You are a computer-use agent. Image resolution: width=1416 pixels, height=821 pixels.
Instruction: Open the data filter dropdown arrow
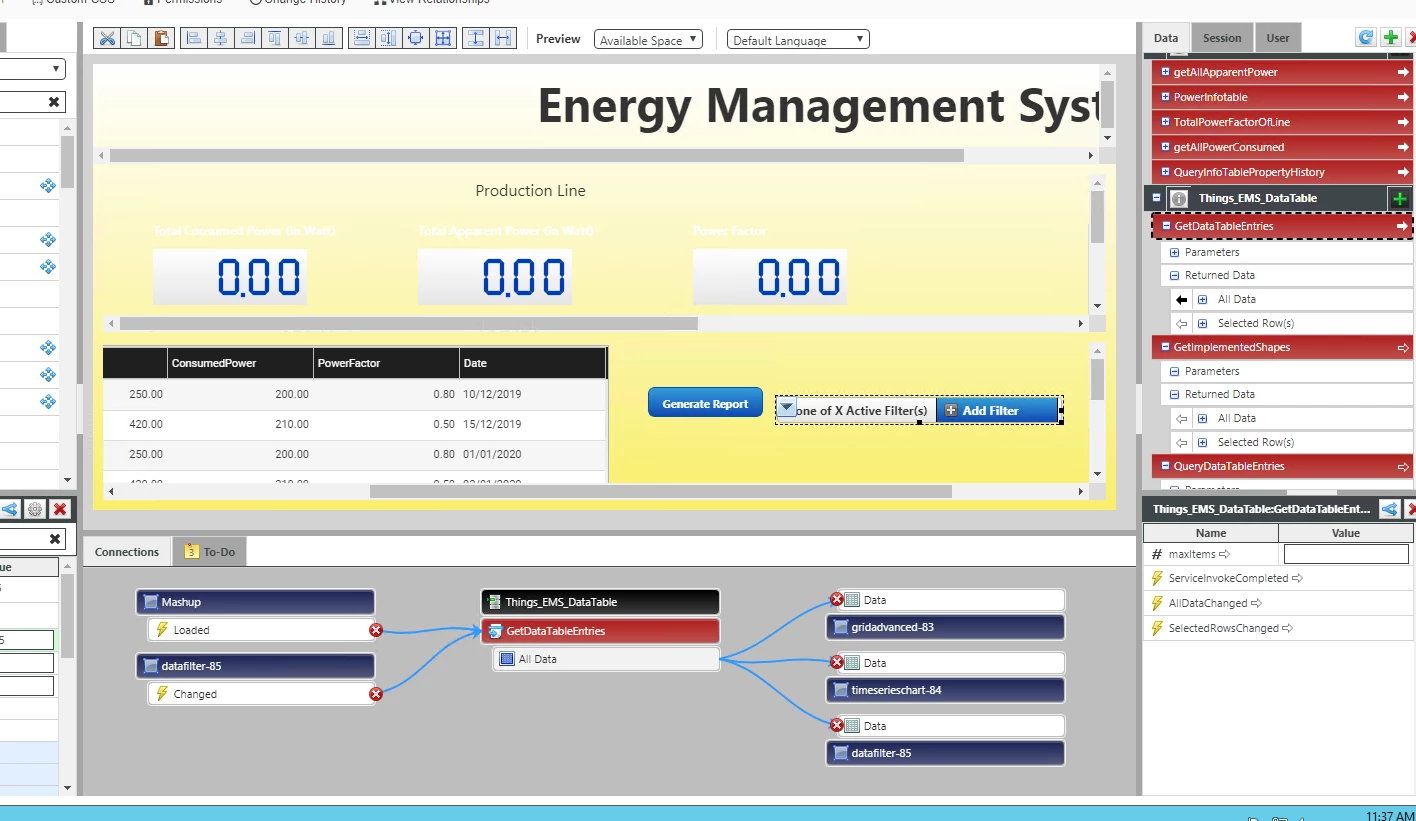click(786, 408)
